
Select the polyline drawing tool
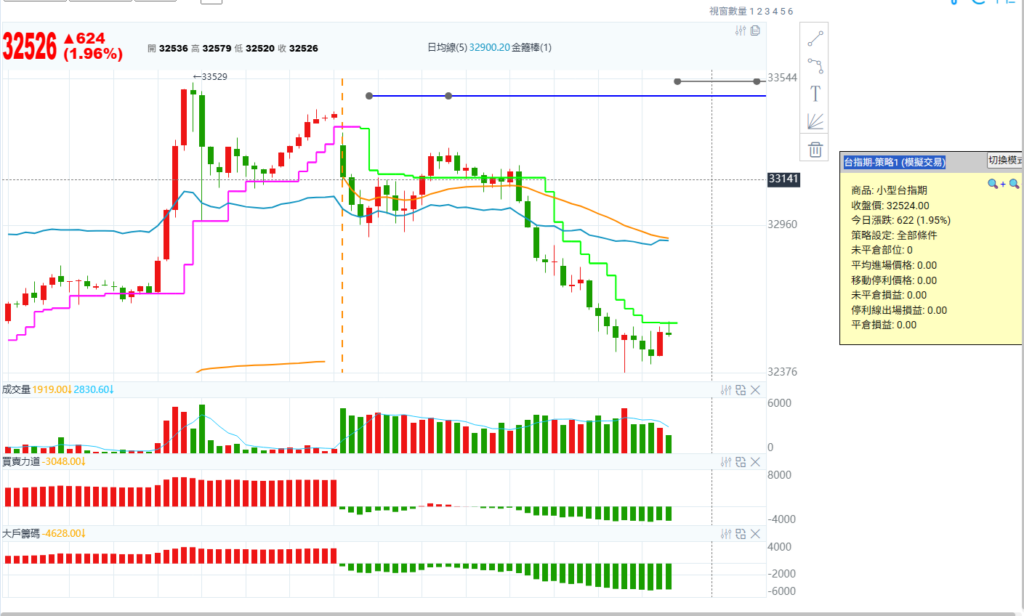[x=815, y=67]
